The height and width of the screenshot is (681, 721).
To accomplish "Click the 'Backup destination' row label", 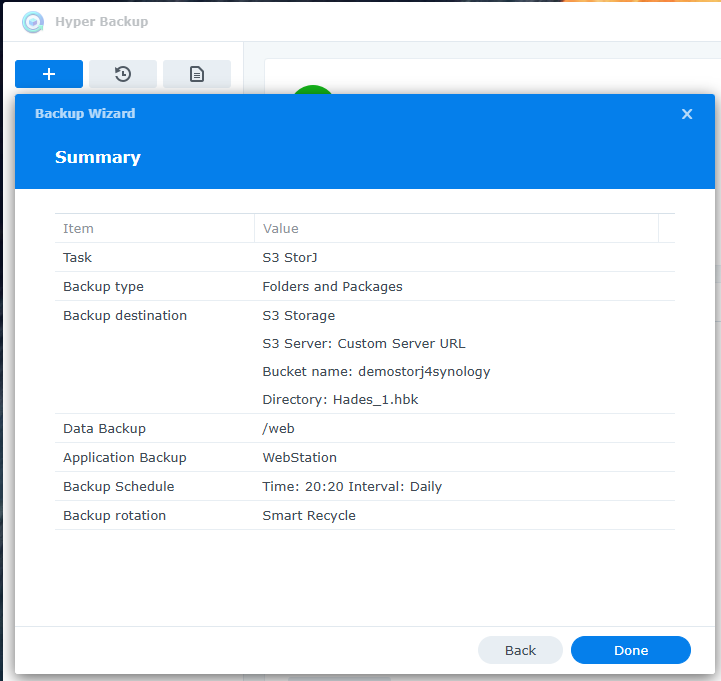I will point(125,315).
